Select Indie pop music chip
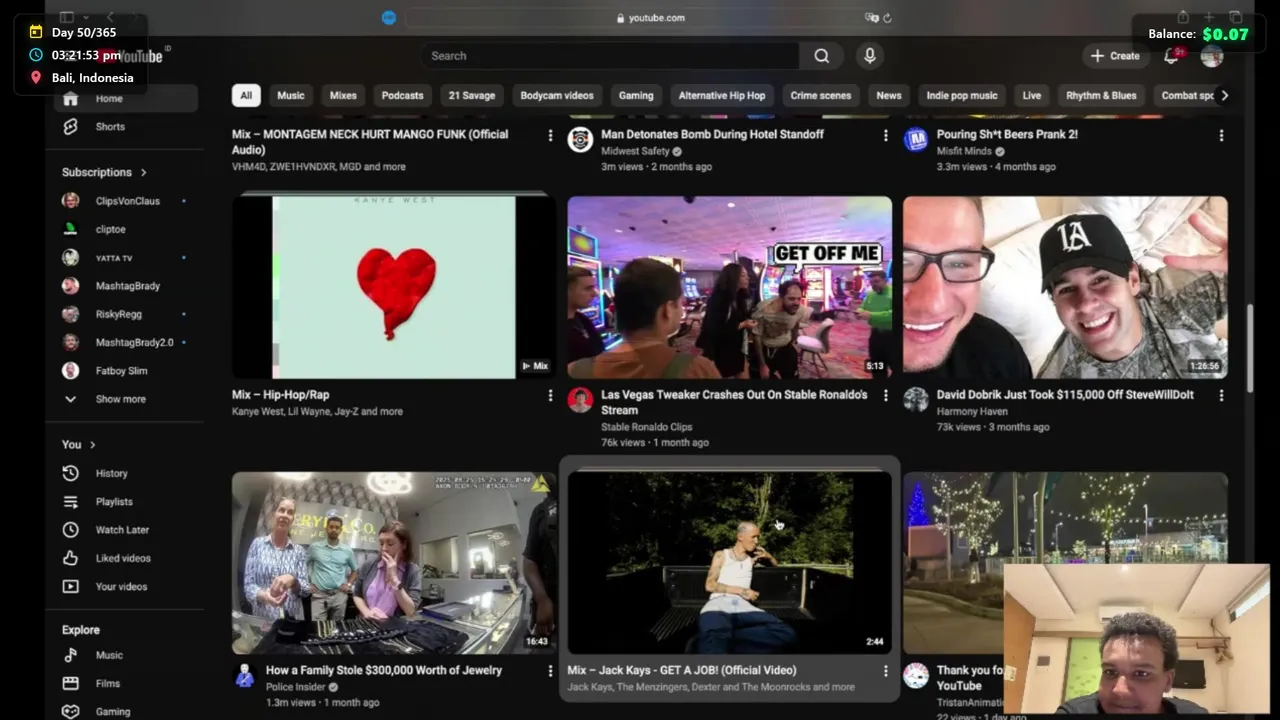 click(x=962, y=96)
